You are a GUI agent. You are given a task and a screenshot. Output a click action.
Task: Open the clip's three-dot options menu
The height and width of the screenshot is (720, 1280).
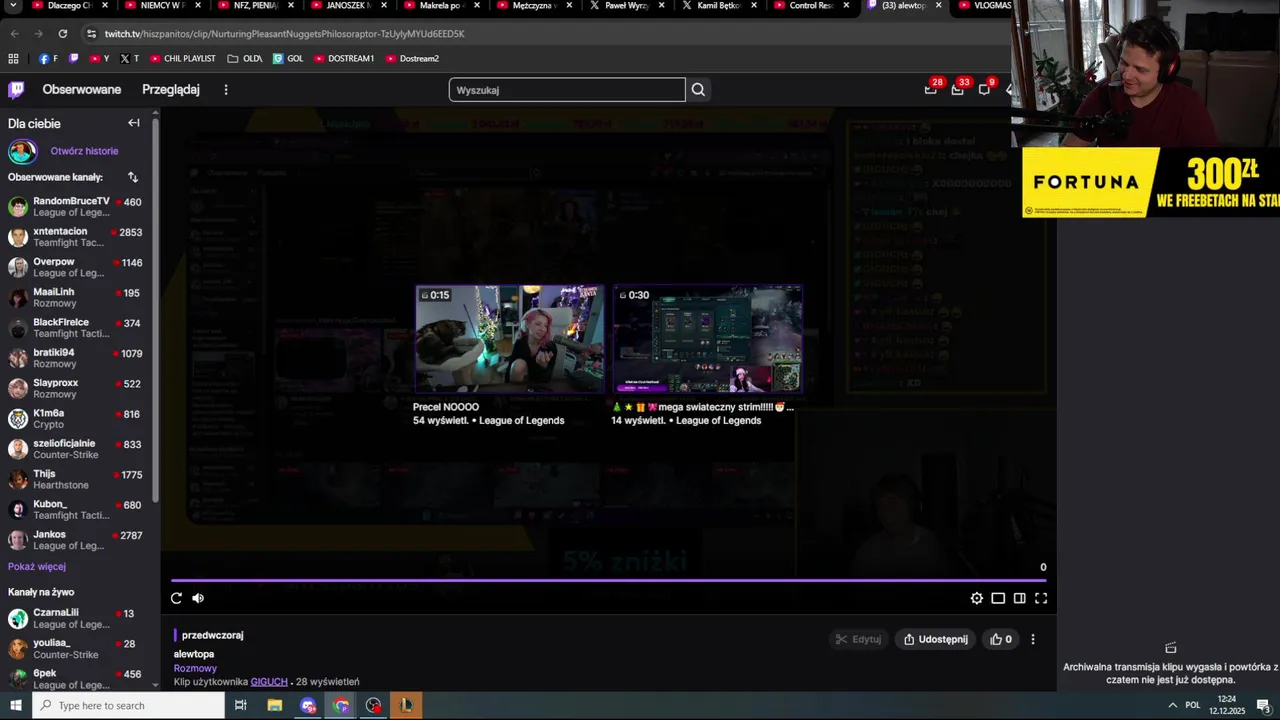pos(1033,639)
